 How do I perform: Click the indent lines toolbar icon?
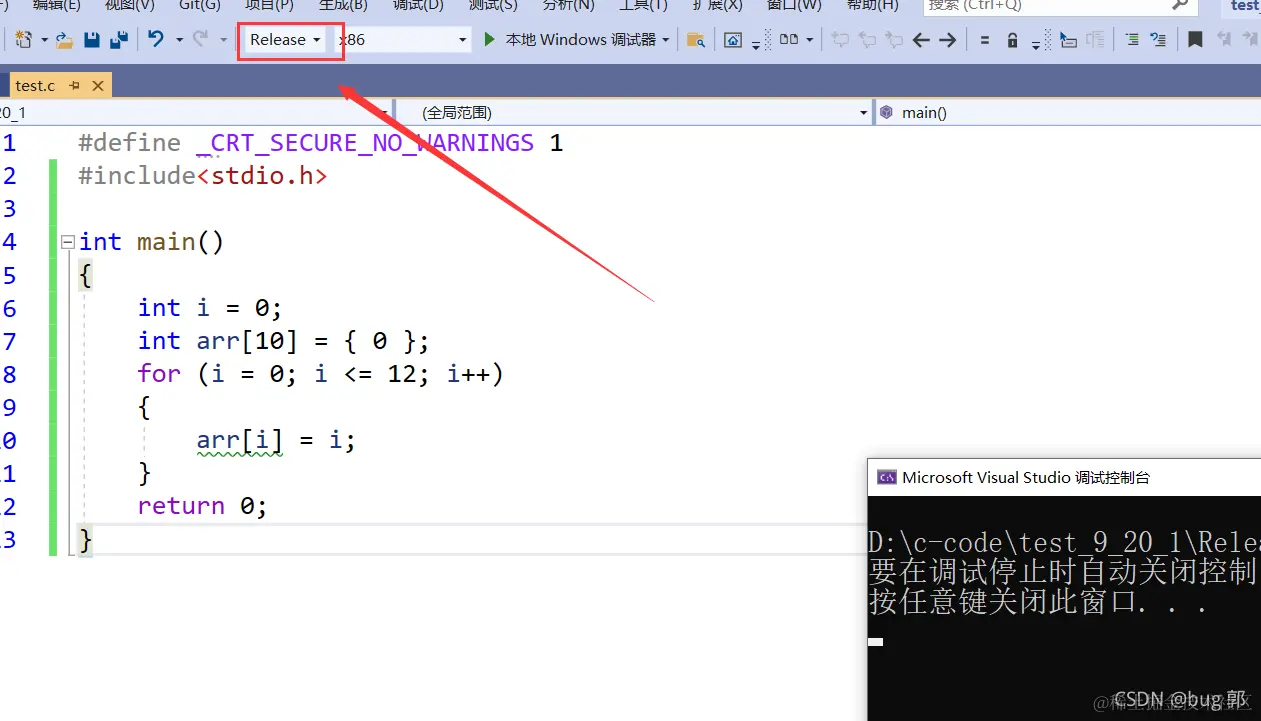coord(1132,40)
